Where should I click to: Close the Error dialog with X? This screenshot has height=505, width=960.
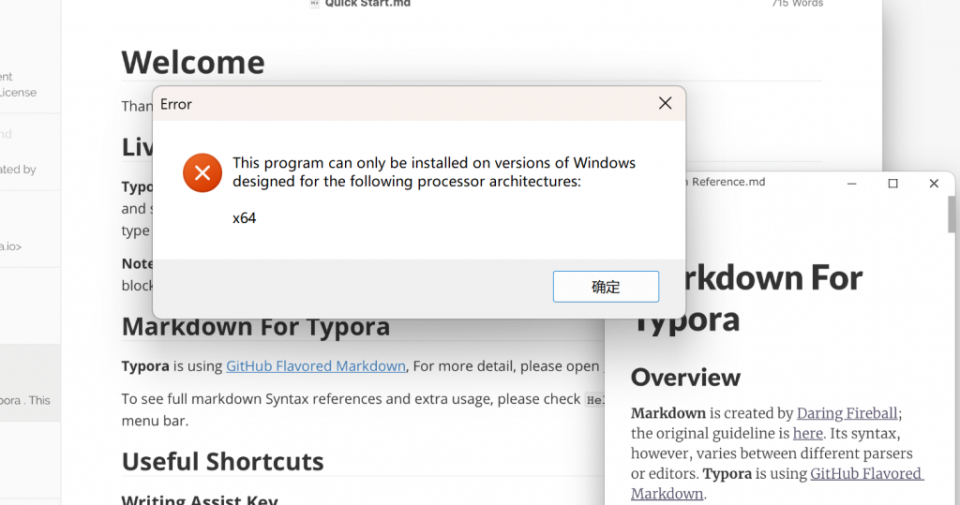tap(665, 103)
